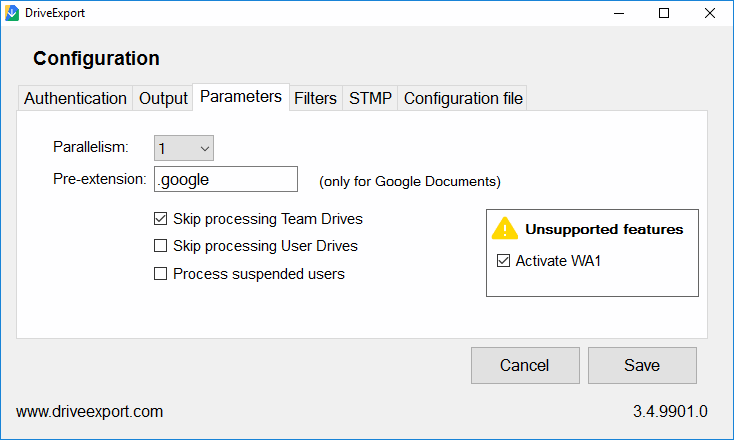Image resolution: width=734 pixels, height=440 pixels.
Task: Open the www.driveexport.com link
Action: [89, 412]
